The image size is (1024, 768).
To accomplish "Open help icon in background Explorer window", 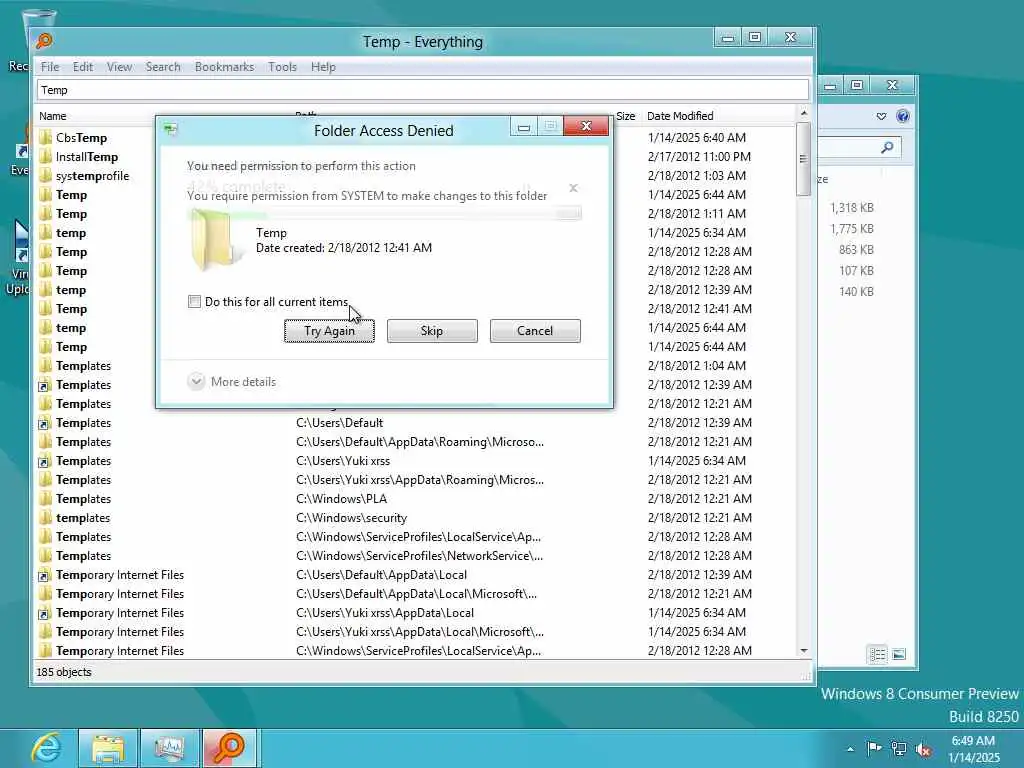I will coord(903,116).
